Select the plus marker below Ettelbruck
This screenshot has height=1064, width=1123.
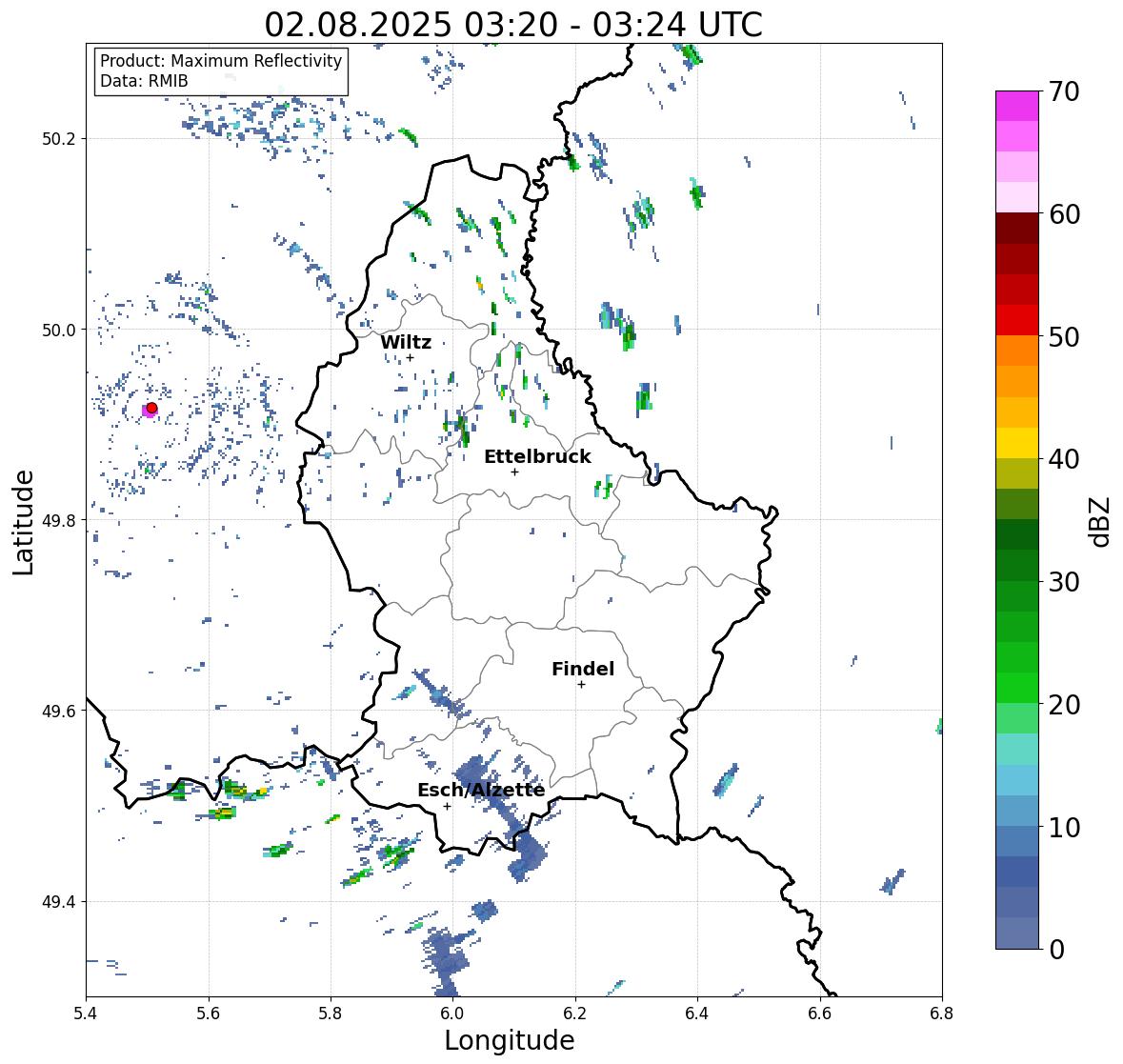tap(514, 472)
